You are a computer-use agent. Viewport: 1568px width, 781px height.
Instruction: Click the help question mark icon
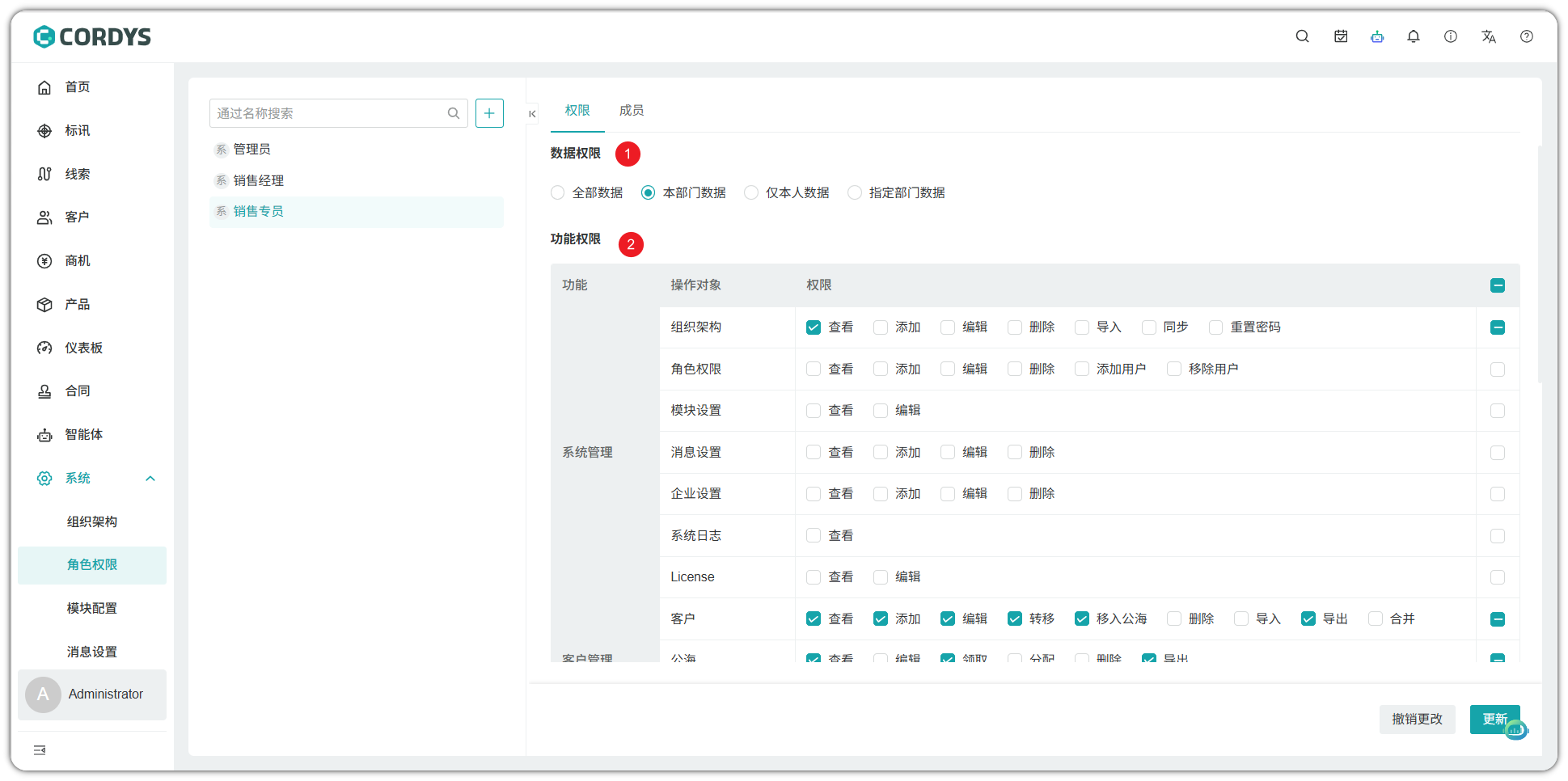point(1526,36)
